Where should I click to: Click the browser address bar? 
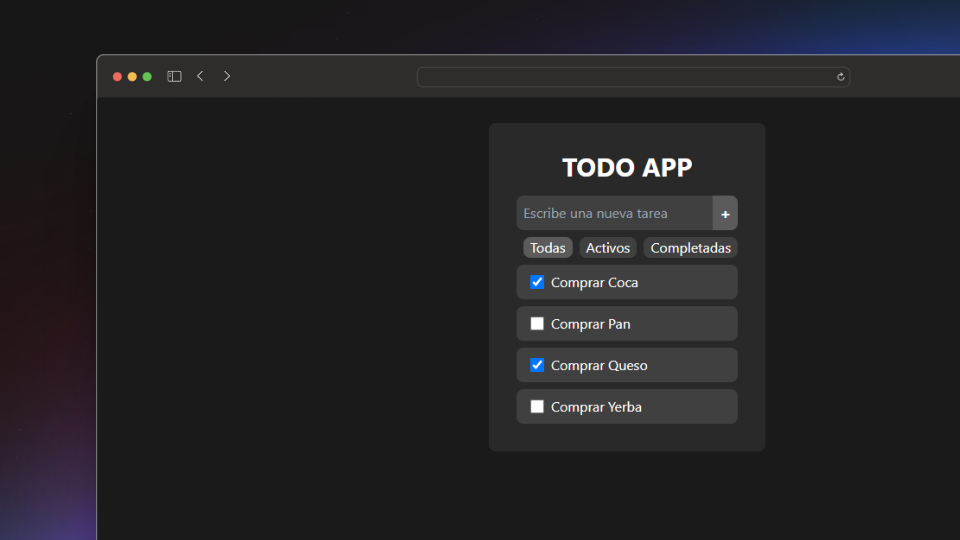pyautogui.click(x=633, y=77)
